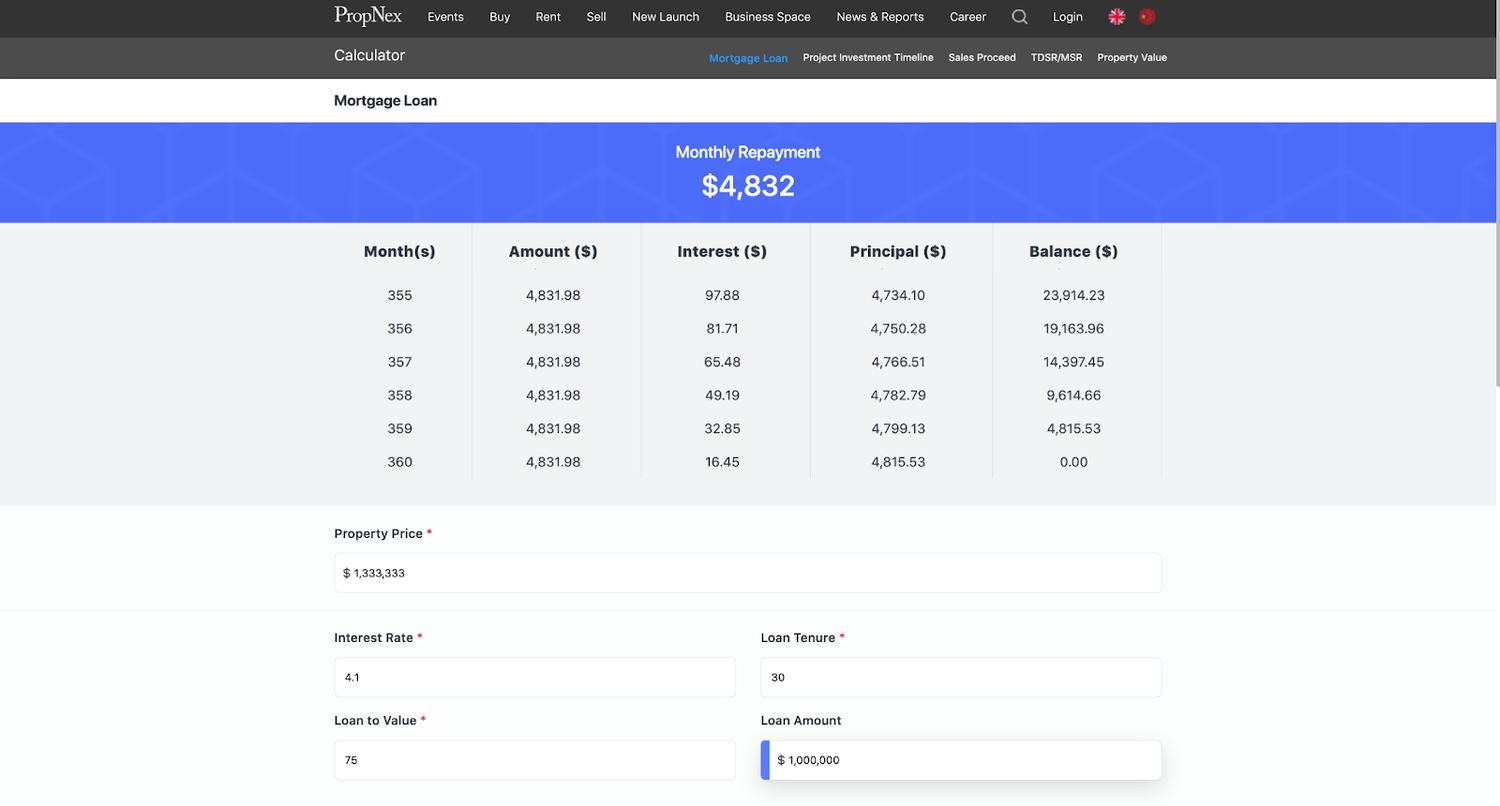Switch to Project Investment Timeline tab
This screenshot has width=1500, height=806.
[x=868, y=58]
